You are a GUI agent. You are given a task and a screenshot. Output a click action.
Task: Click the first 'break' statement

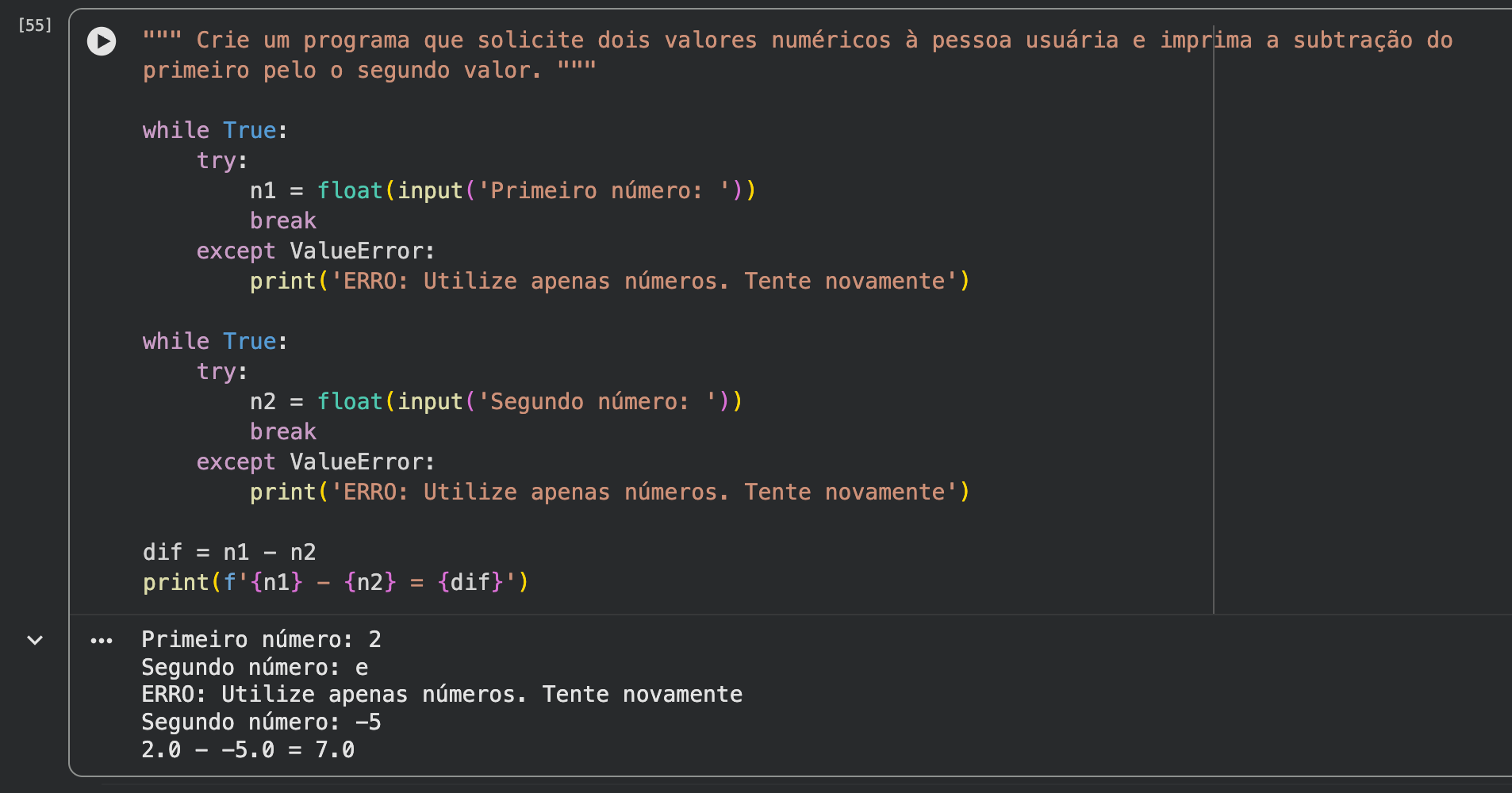coord(283,221)
